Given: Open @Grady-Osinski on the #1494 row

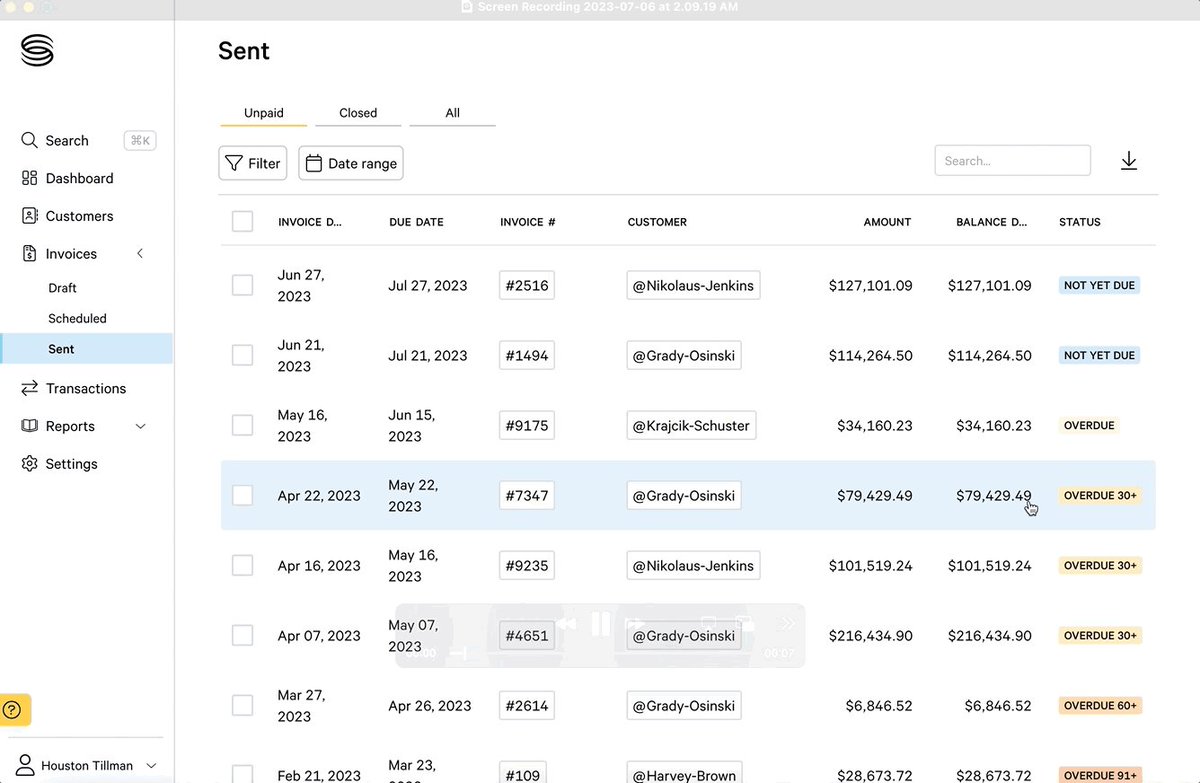Looking at the screenshot, I should pyautogui.click(x=684, y=355).
